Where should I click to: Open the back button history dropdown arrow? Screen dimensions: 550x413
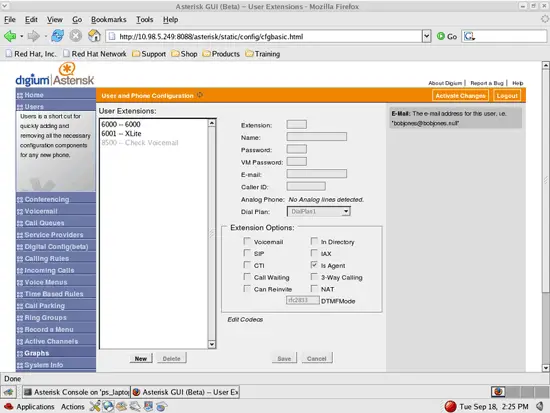pos(22,36)
